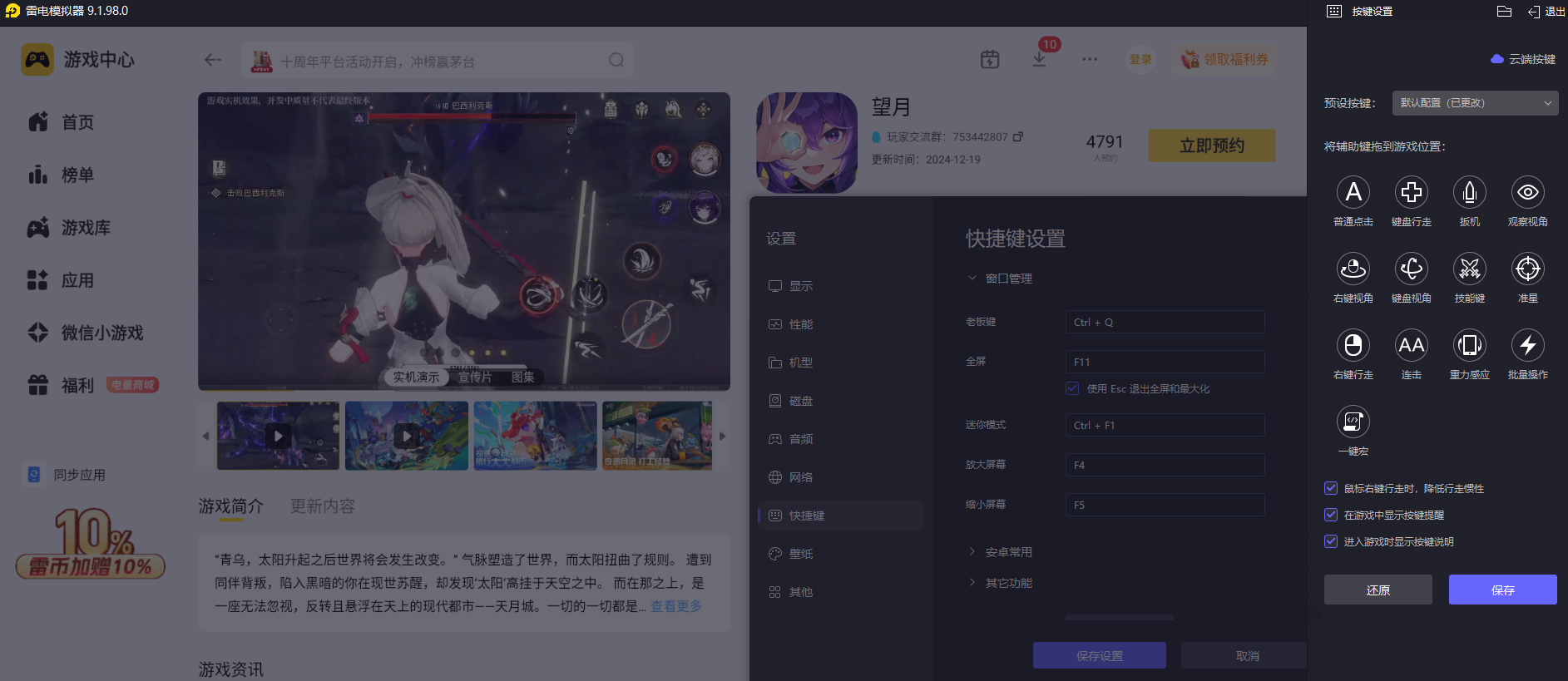Open 微信小游戏 in sidebar
This screenshot has width=1568, height=681.
(x=86, y=333)
